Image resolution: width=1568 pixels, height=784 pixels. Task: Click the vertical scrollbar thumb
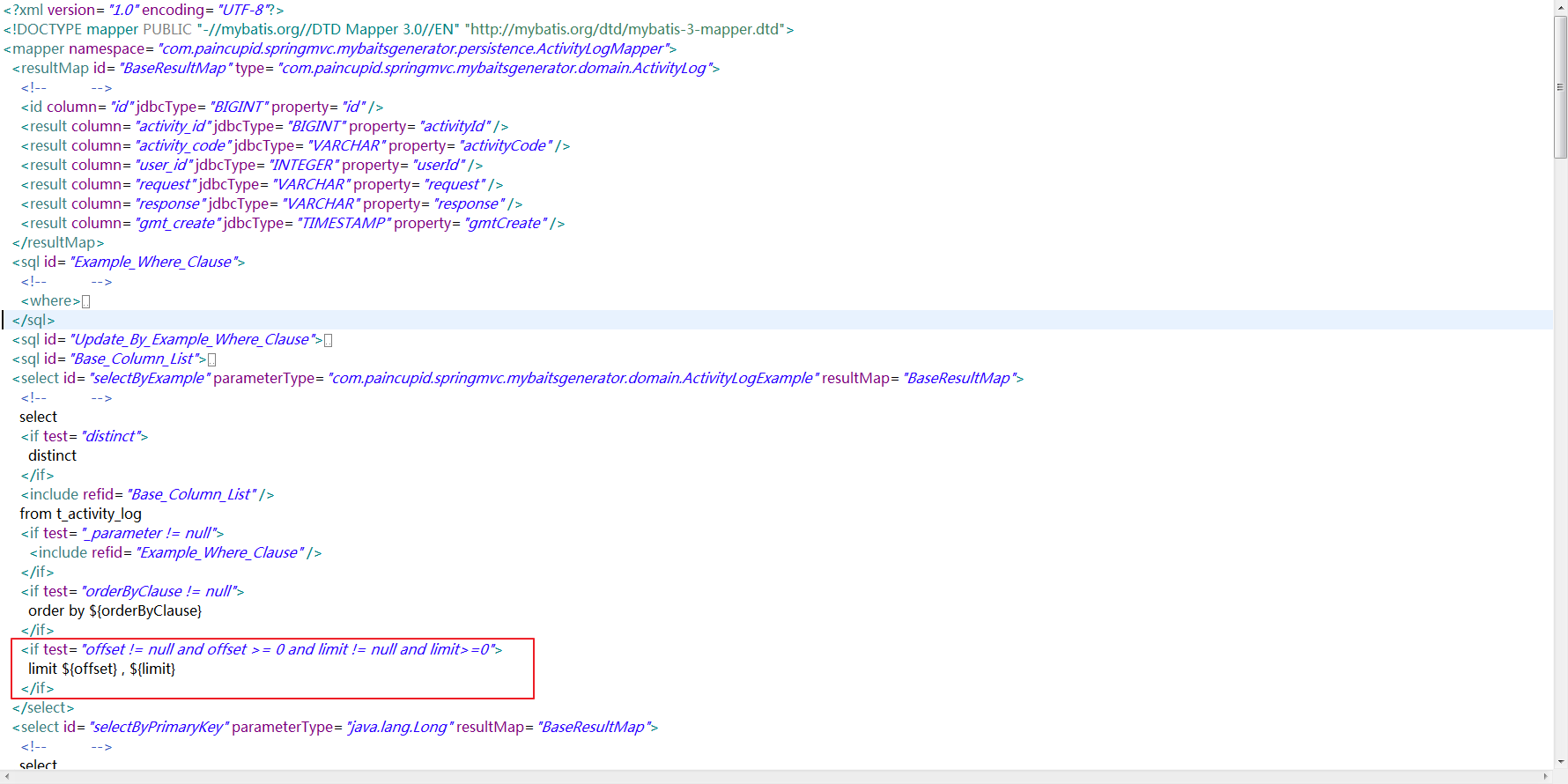1560,87
